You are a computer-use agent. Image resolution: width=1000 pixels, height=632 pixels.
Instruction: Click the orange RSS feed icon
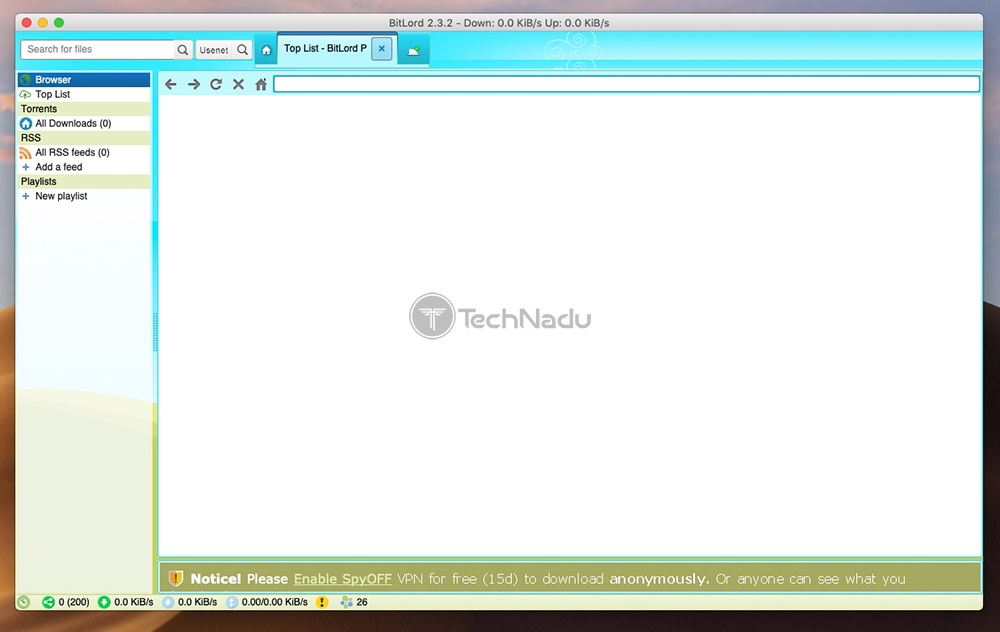coord(26,153)
